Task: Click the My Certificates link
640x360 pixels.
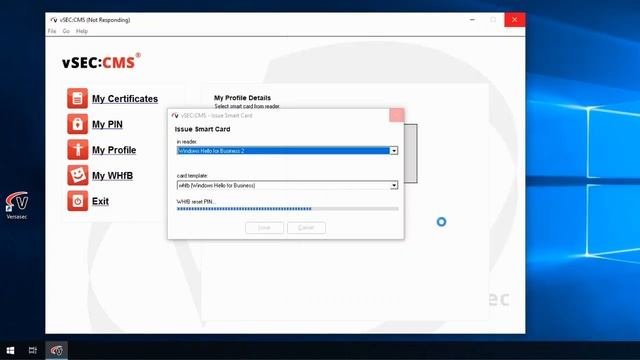Action: (125, 99)
